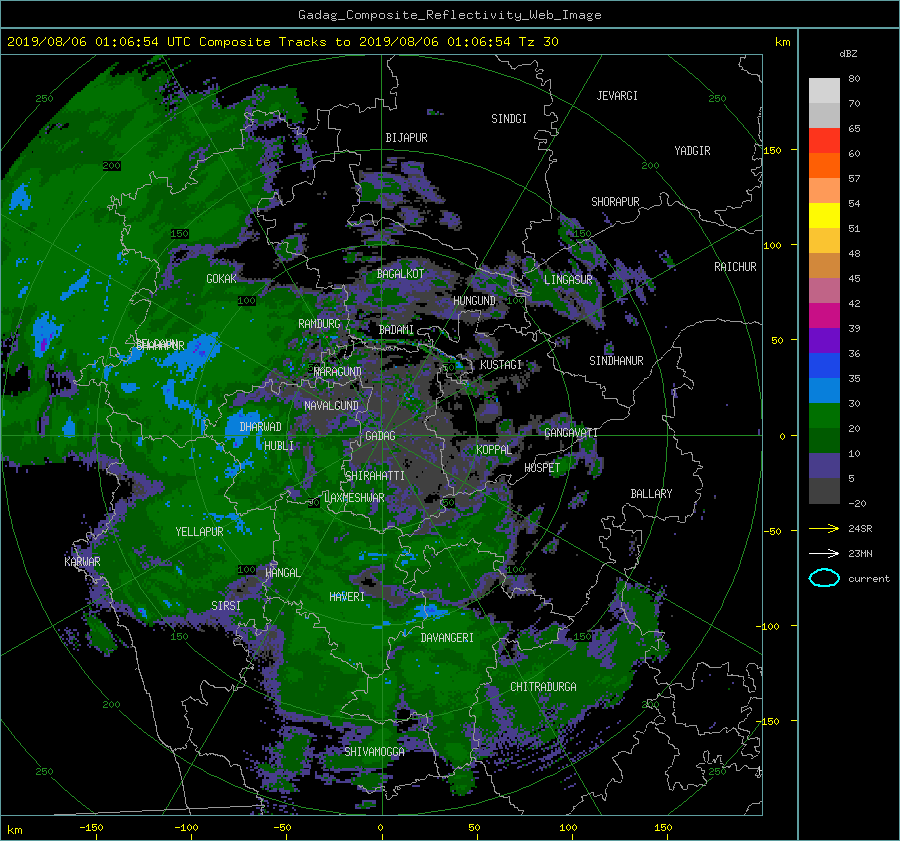Click the KARWAR coastal city label
The image size is (900, 841).
[x=82, y=562]
